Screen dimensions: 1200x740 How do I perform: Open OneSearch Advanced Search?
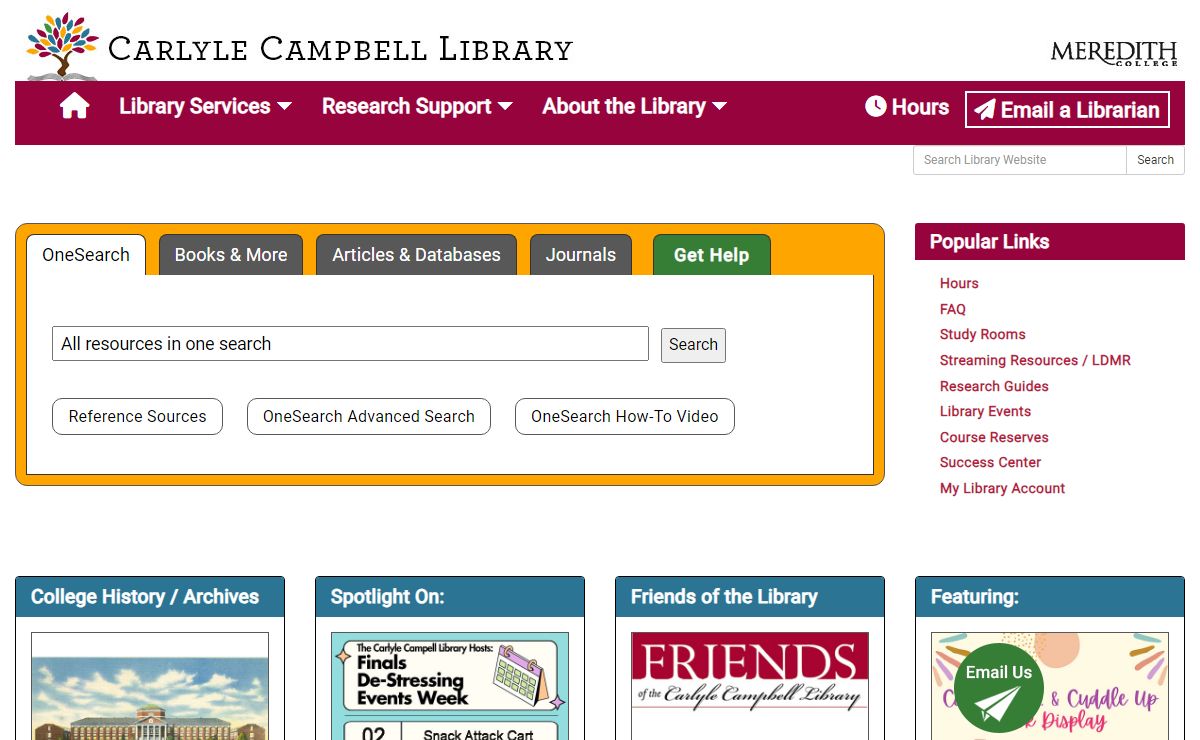[369, 417]
